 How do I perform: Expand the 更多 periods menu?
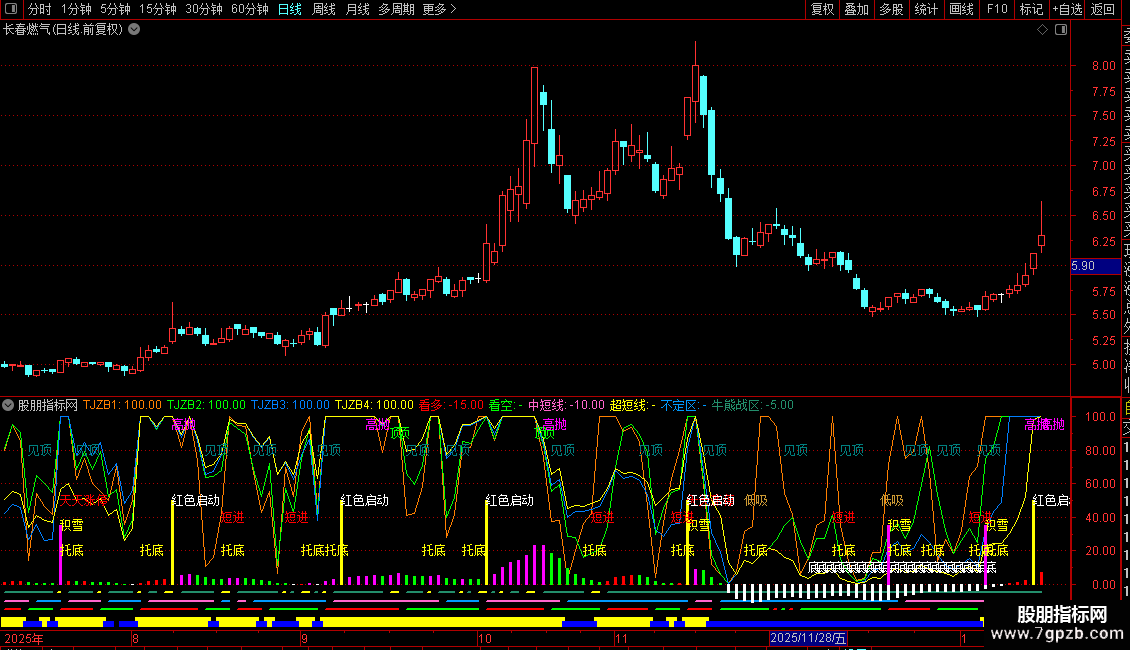(x=439, y=9)
